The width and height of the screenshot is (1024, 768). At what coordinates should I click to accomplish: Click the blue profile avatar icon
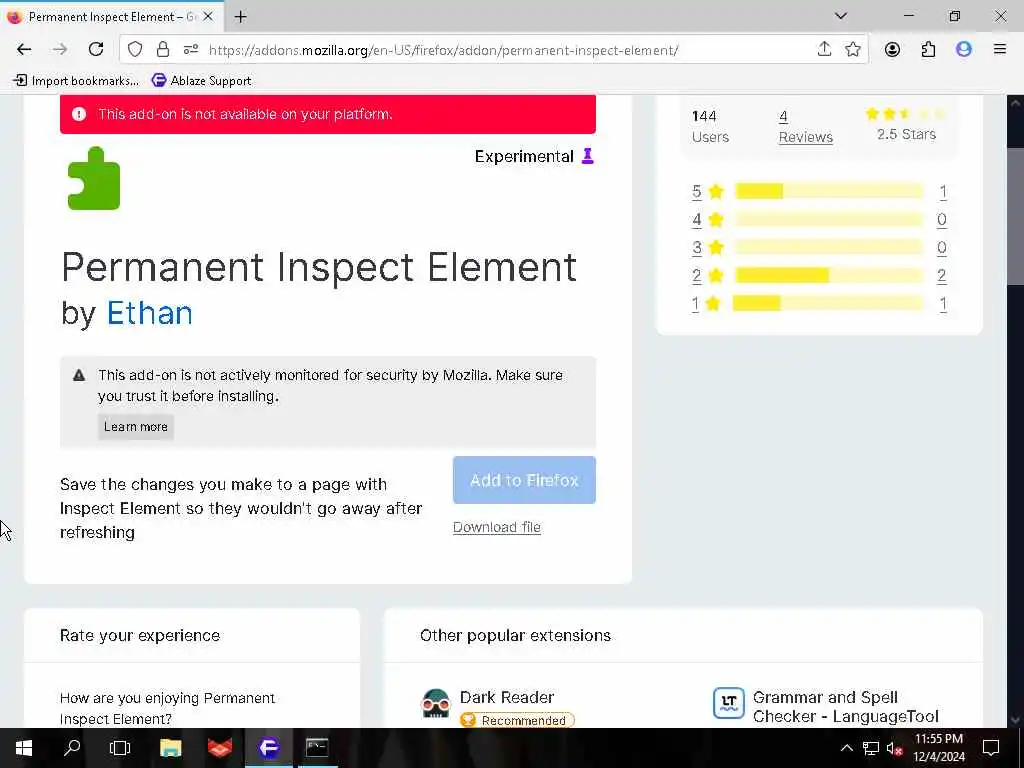click(964, 50)
